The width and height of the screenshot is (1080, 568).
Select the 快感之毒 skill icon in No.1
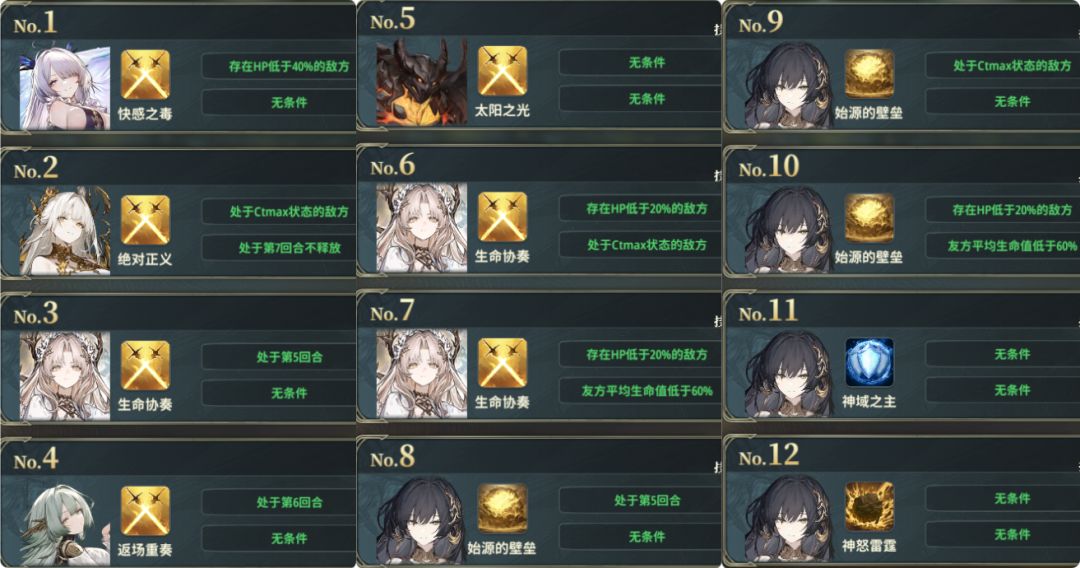(145, 74)
